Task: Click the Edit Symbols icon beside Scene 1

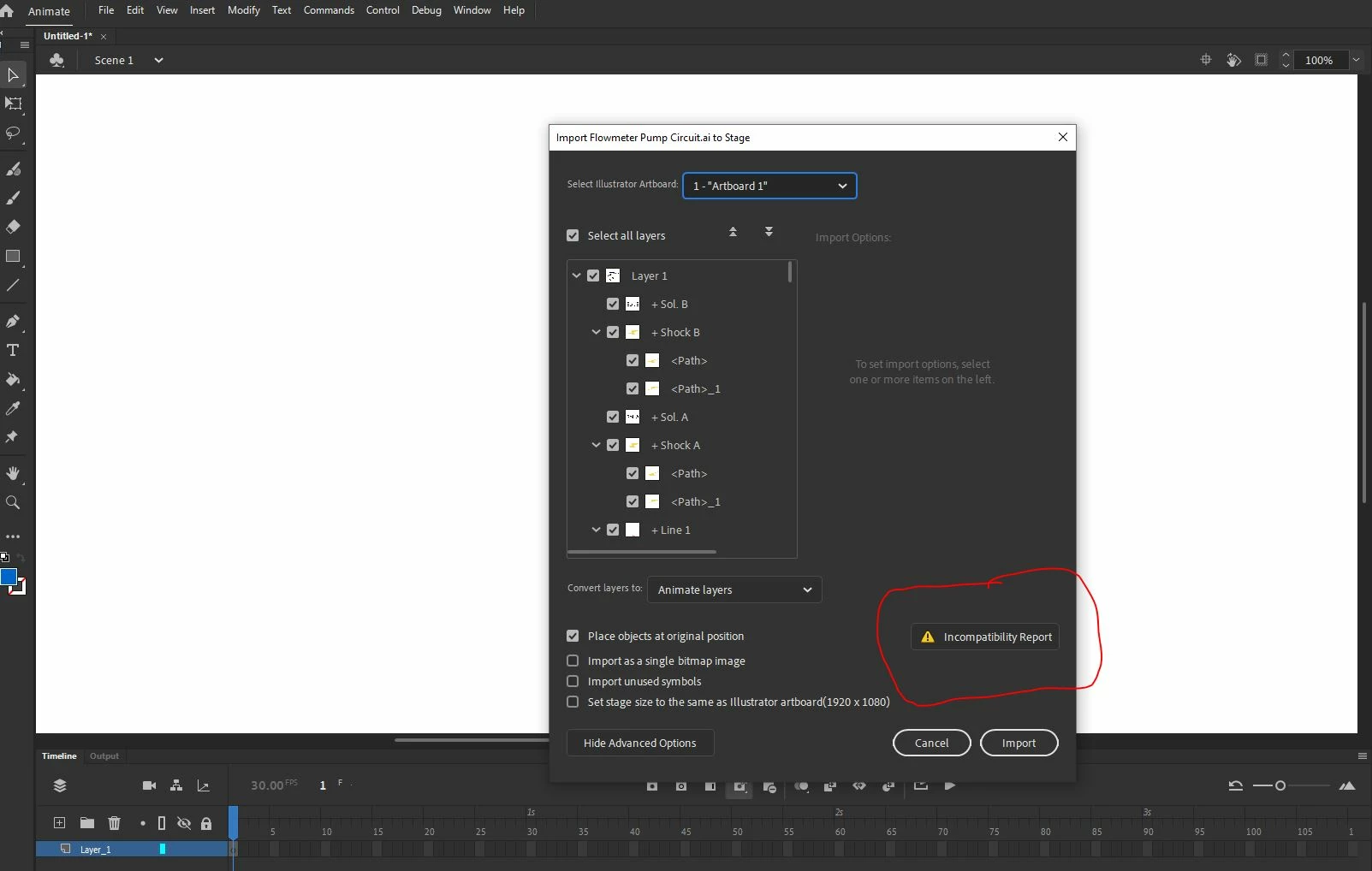Action: 57,60
